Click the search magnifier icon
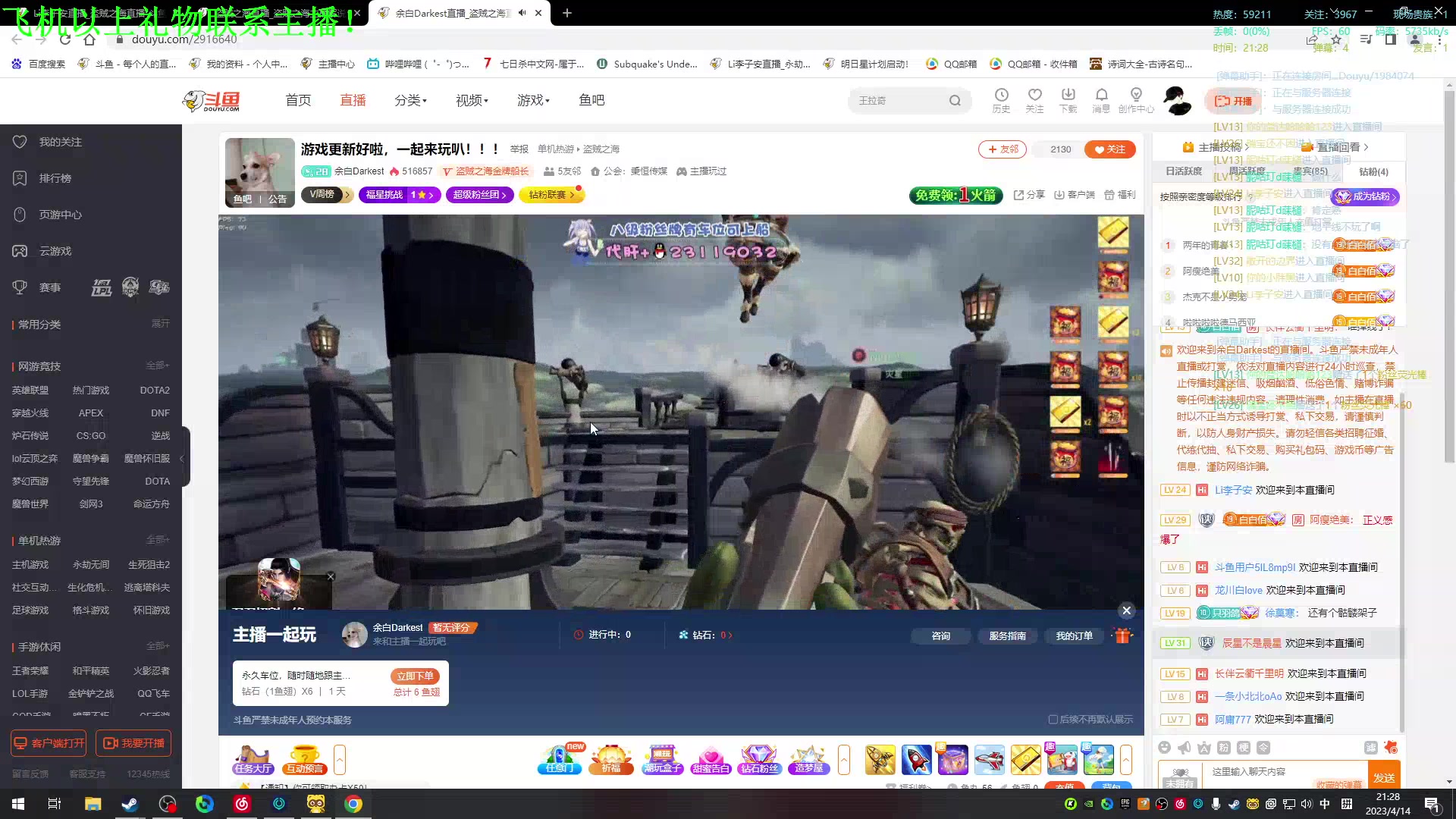1456x819 pixels. tap(955, 100)
